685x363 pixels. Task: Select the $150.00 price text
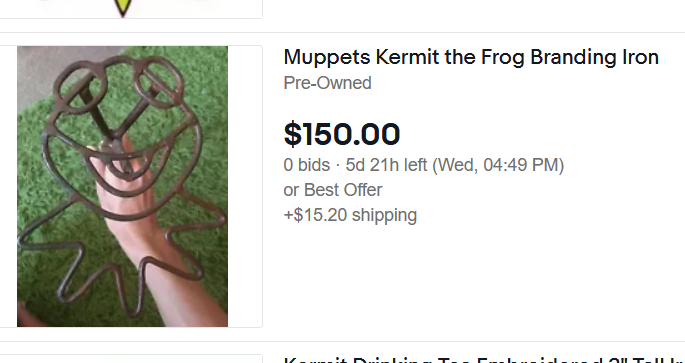click(x=342, y=134)
